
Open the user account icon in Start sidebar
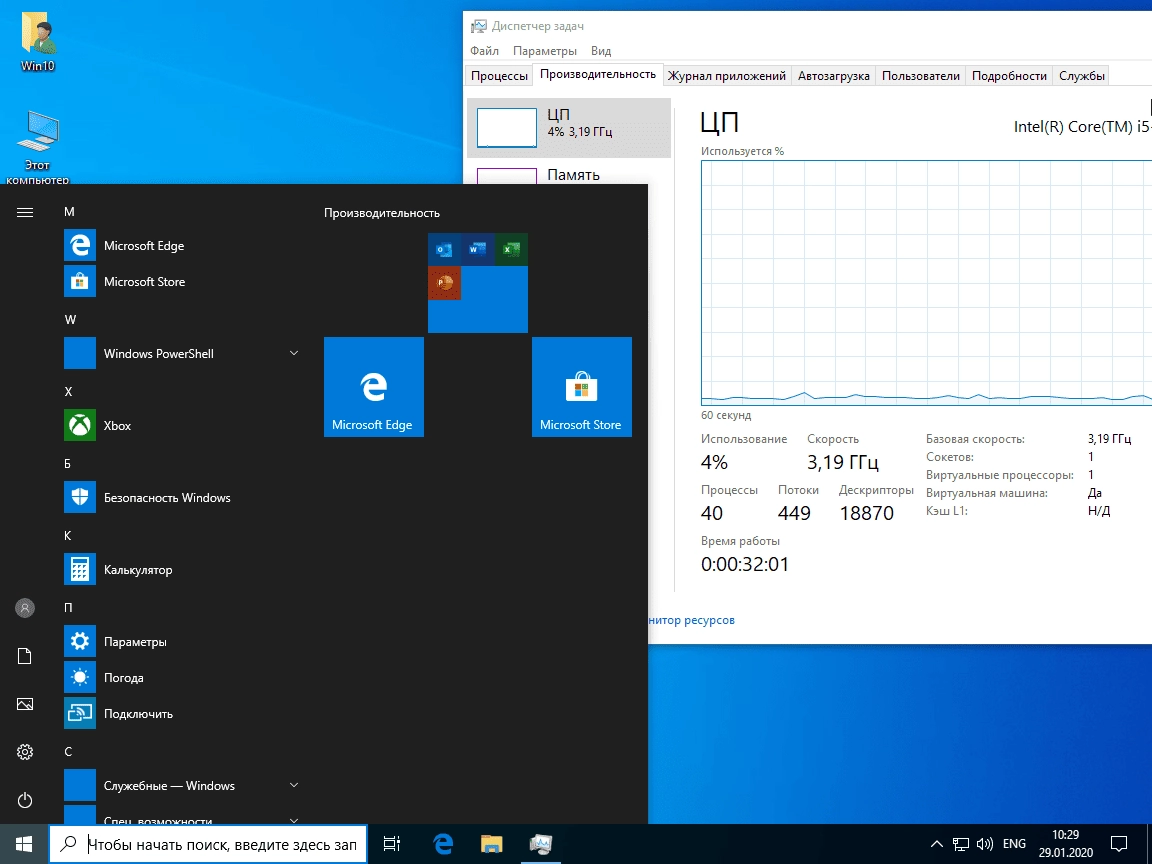coord(25,608)
